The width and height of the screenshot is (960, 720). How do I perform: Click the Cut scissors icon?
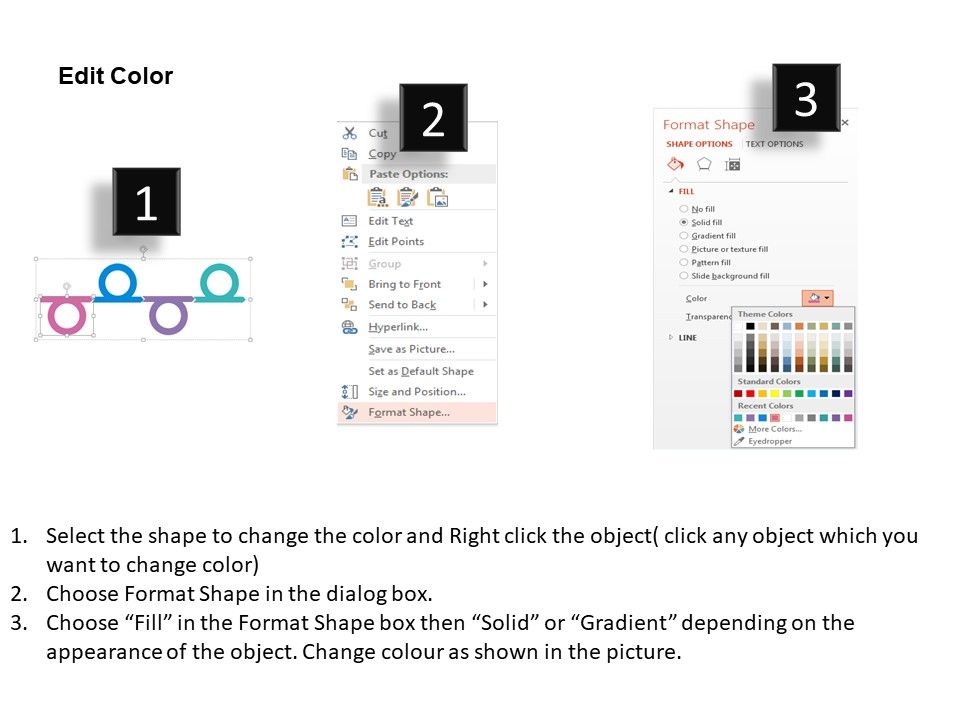[x=349, y=133]
